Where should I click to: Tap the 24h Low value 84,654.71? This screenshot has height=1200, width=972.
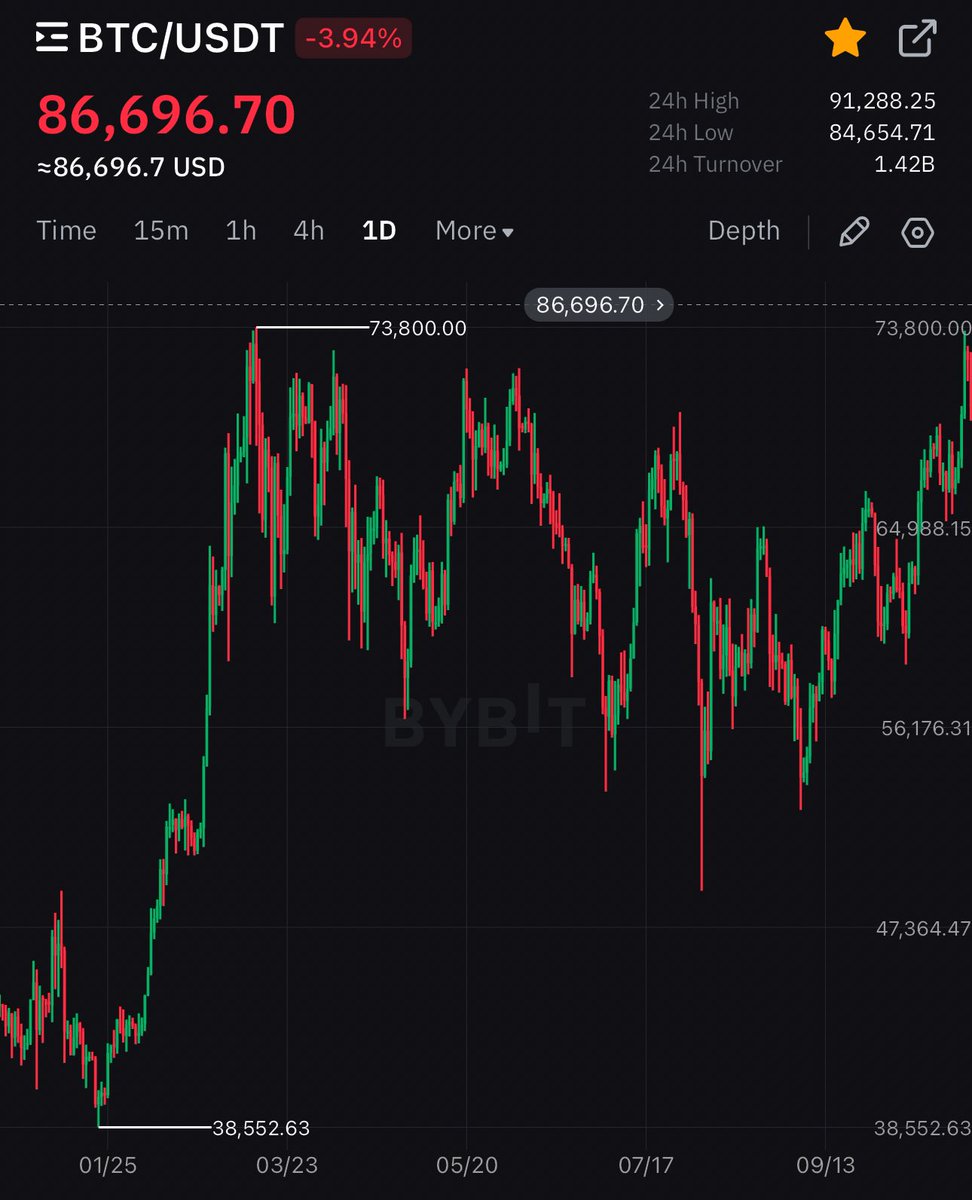coord(882,133)
